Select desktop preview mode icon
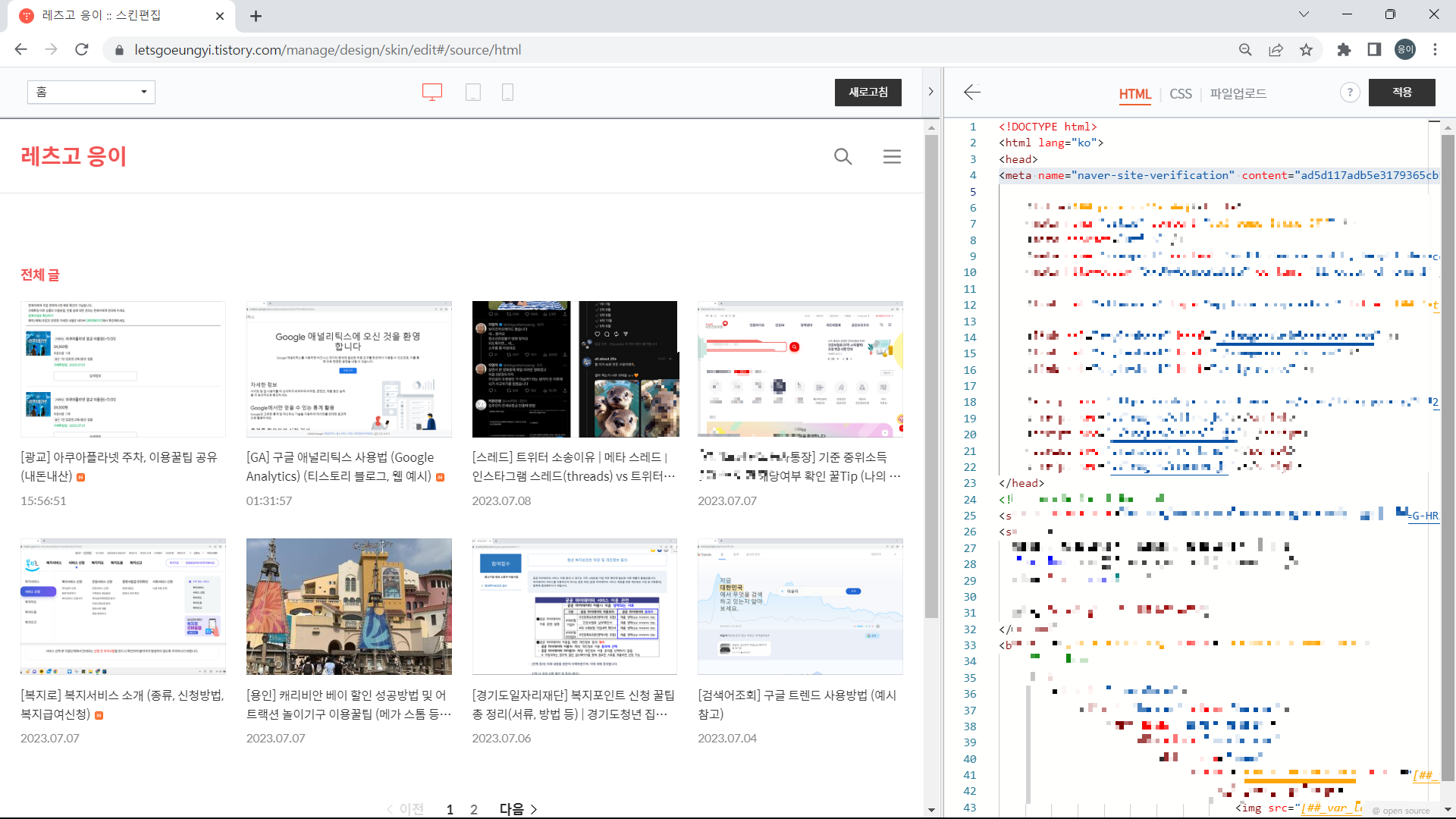Screen dimensions: 1456x819 [431, 93]
